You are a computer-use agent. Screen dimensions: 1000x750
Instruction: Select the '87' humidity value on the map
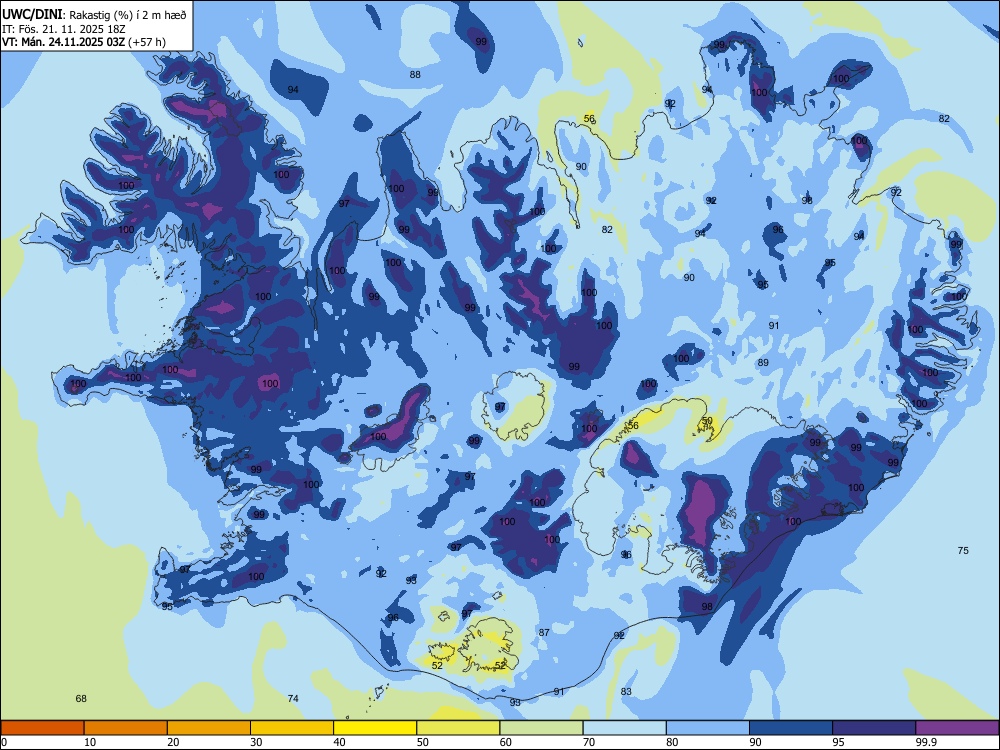point(544,633)
